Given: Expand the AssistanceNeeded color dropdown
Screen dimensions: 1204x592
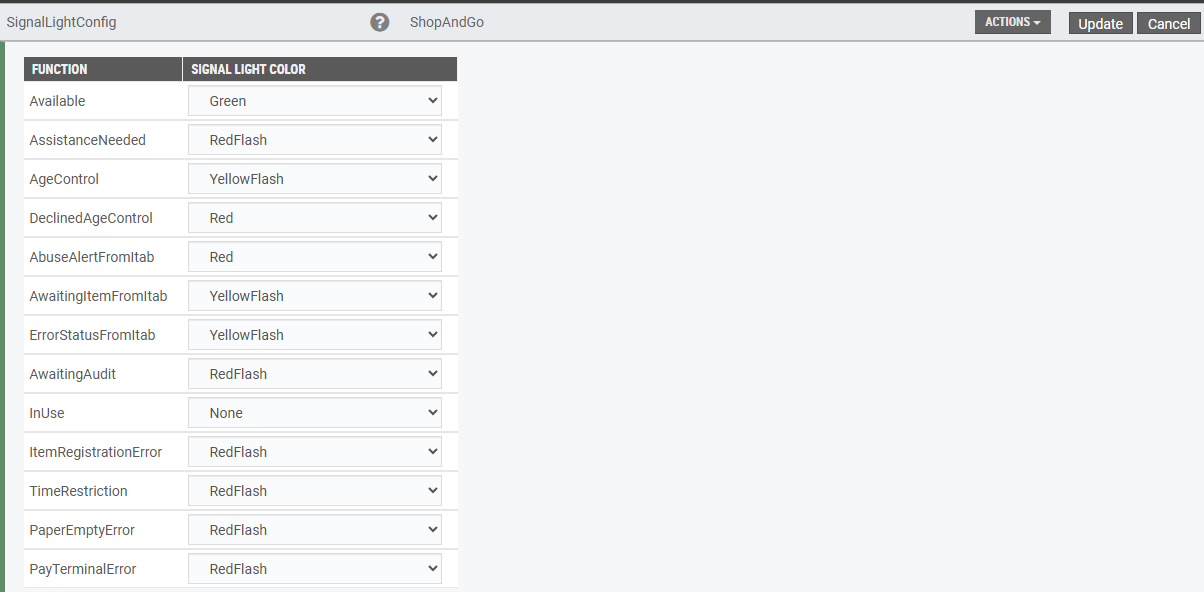Looking at the screenshot, I should click(x=315, y=140).
